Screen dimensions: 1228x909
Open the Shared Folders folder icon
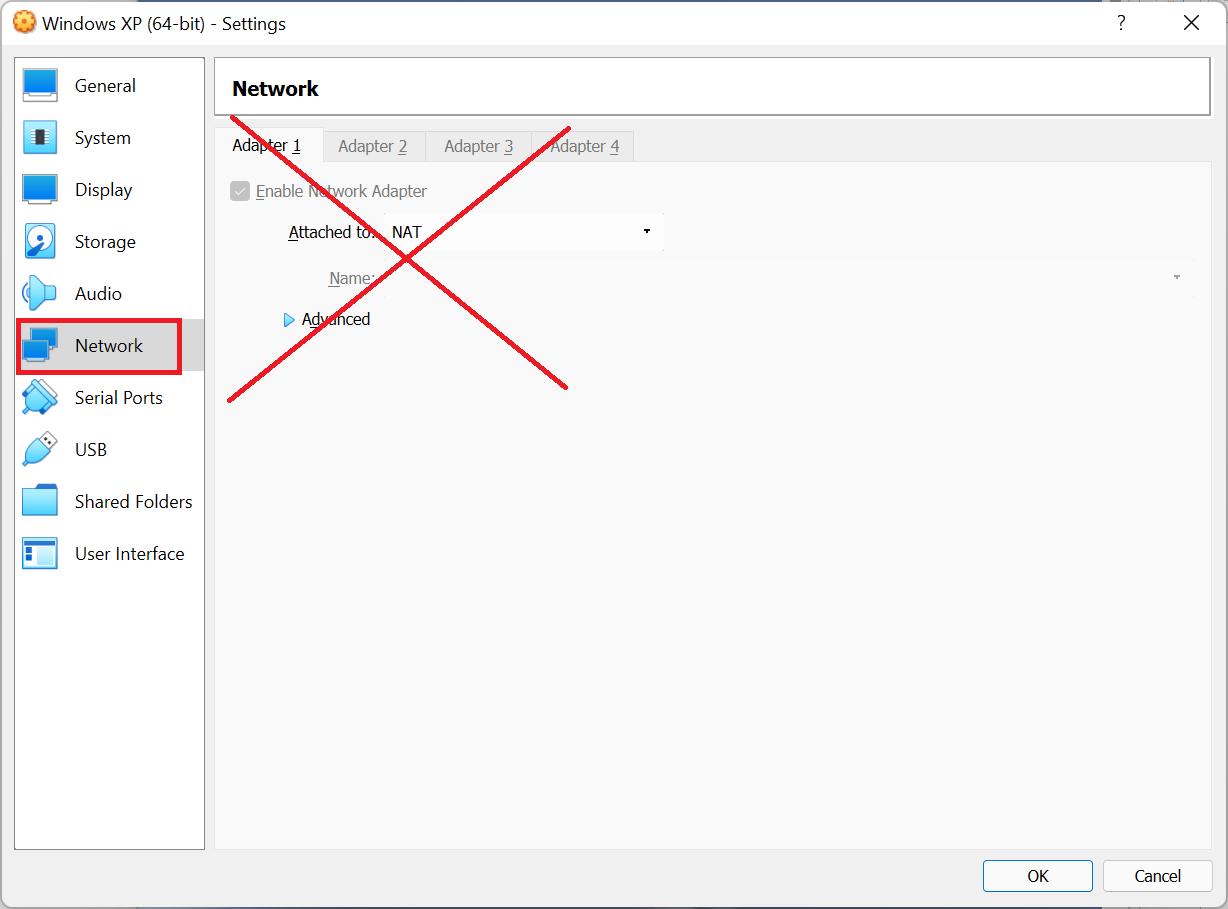[40, 502]
